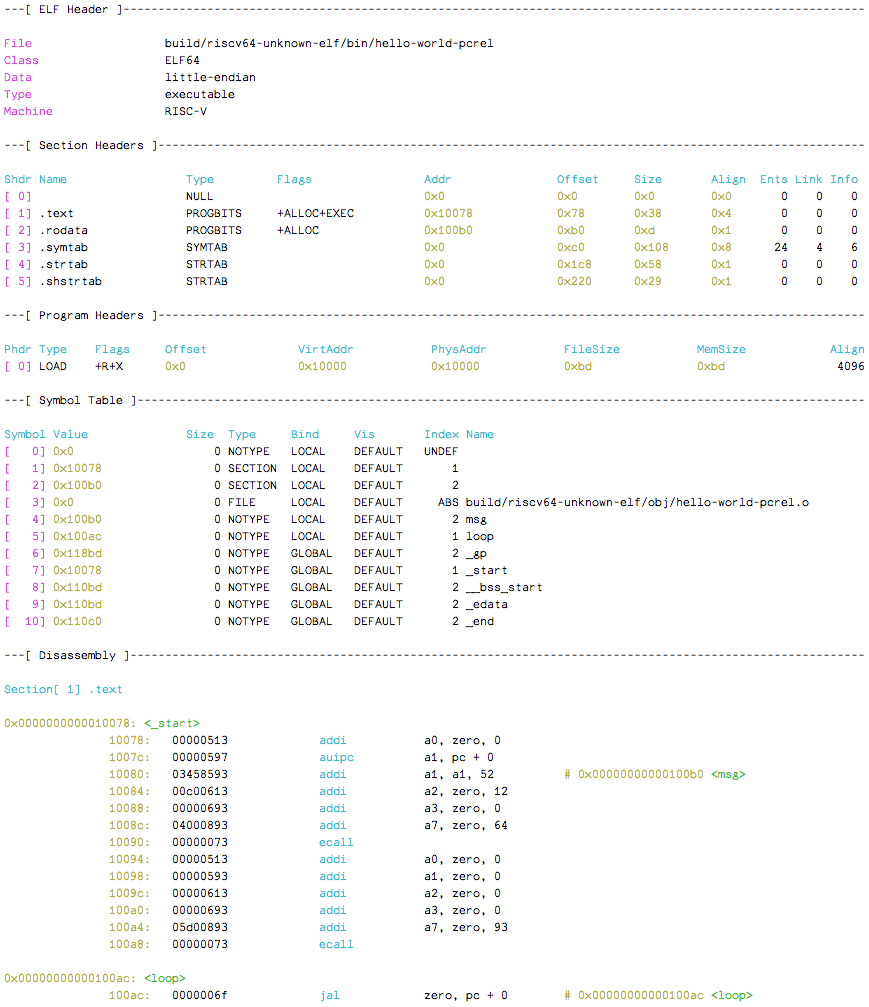869x1007 pixels.
Task: Click operands a2, zero, 12
Action: coord(466,792)
